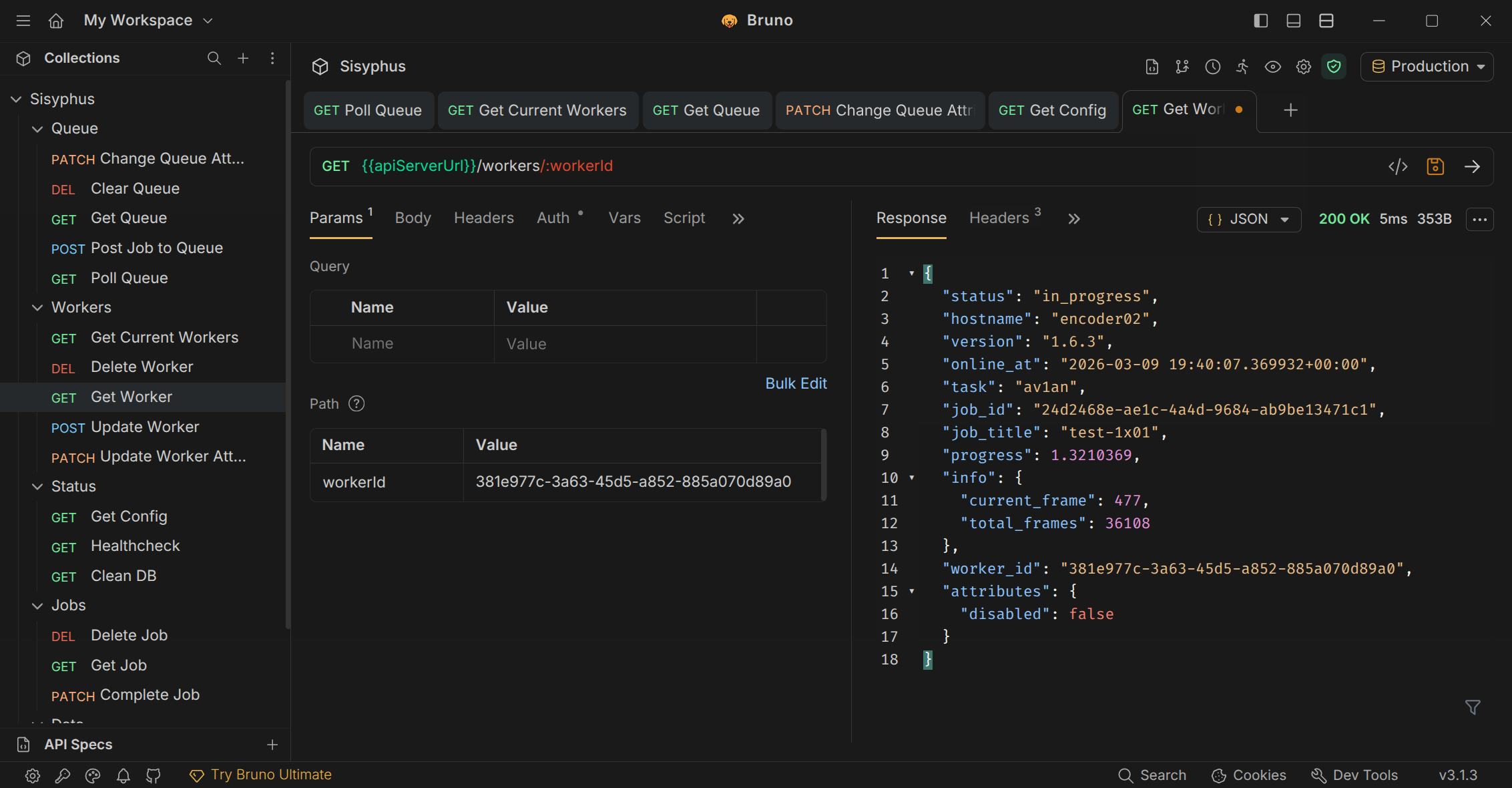Image resolution: width=1512 pixels, height=788 pixels.
Task: Click the workerId path value field
Action: click(633, 482)
